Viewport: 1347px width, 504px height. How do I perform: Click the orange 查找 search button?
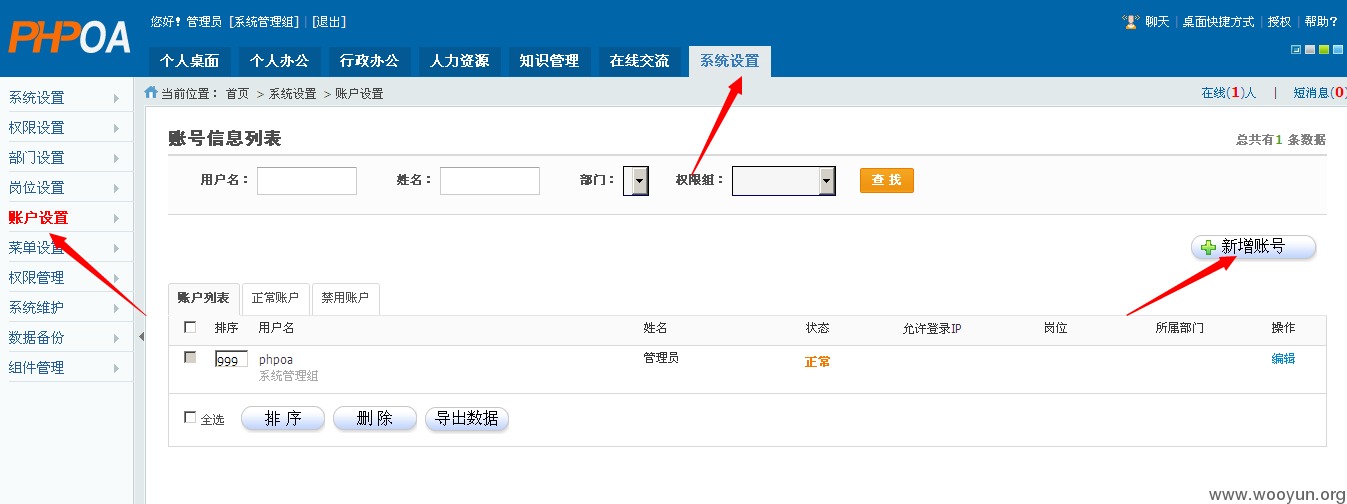[887, 180]
